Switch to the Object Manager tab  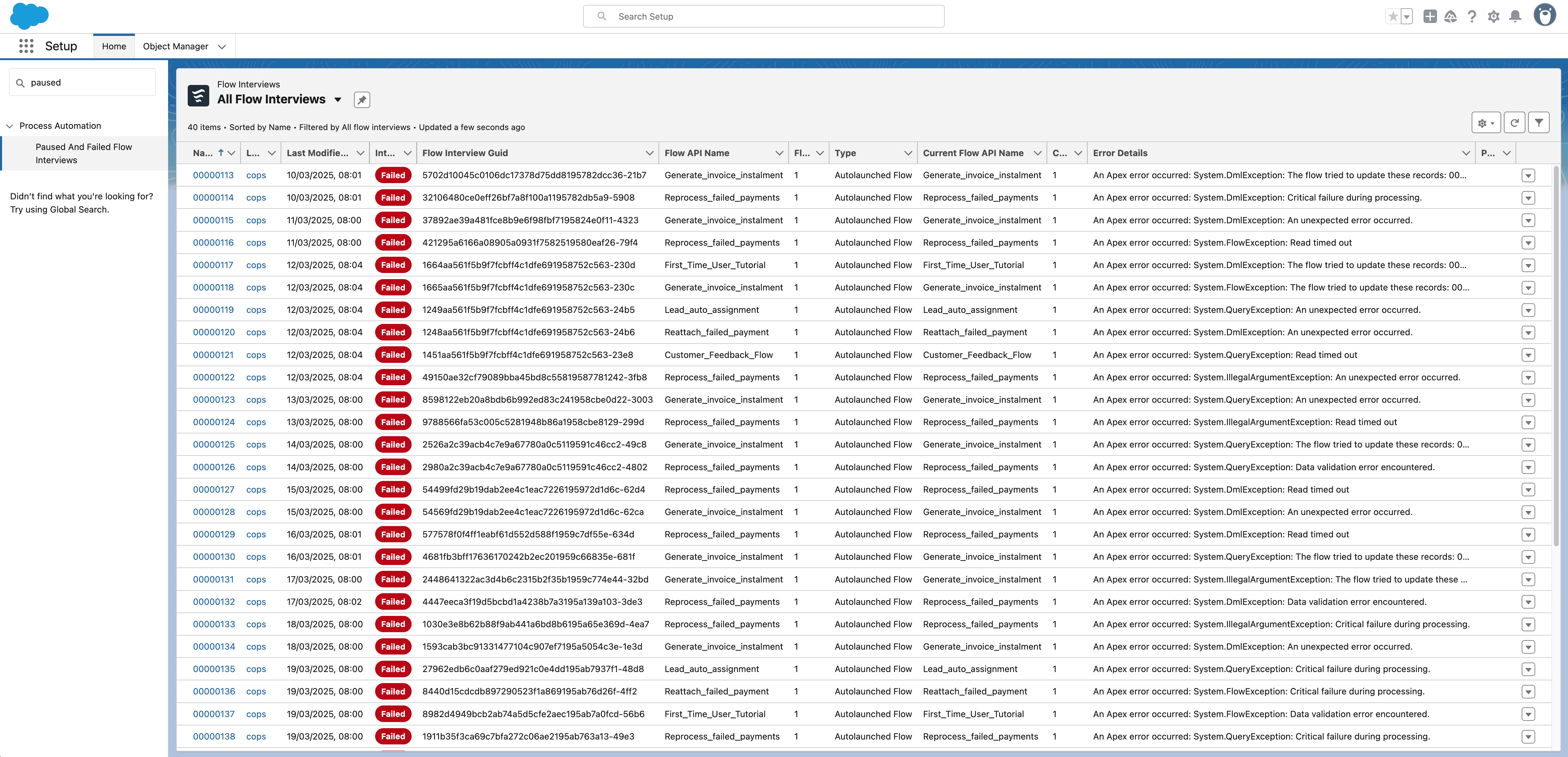(x=175, y=46)
